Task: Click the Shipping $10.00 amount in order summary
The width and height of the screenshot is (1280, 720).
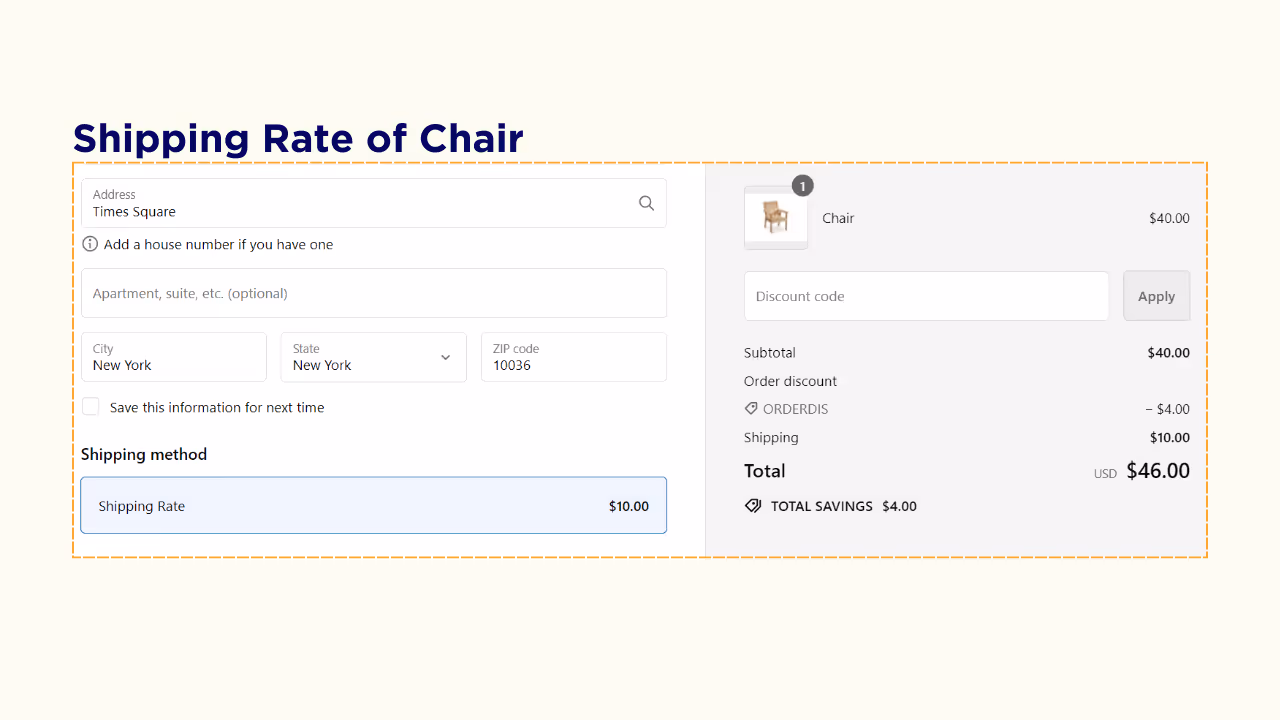Action: point(1170,437)
